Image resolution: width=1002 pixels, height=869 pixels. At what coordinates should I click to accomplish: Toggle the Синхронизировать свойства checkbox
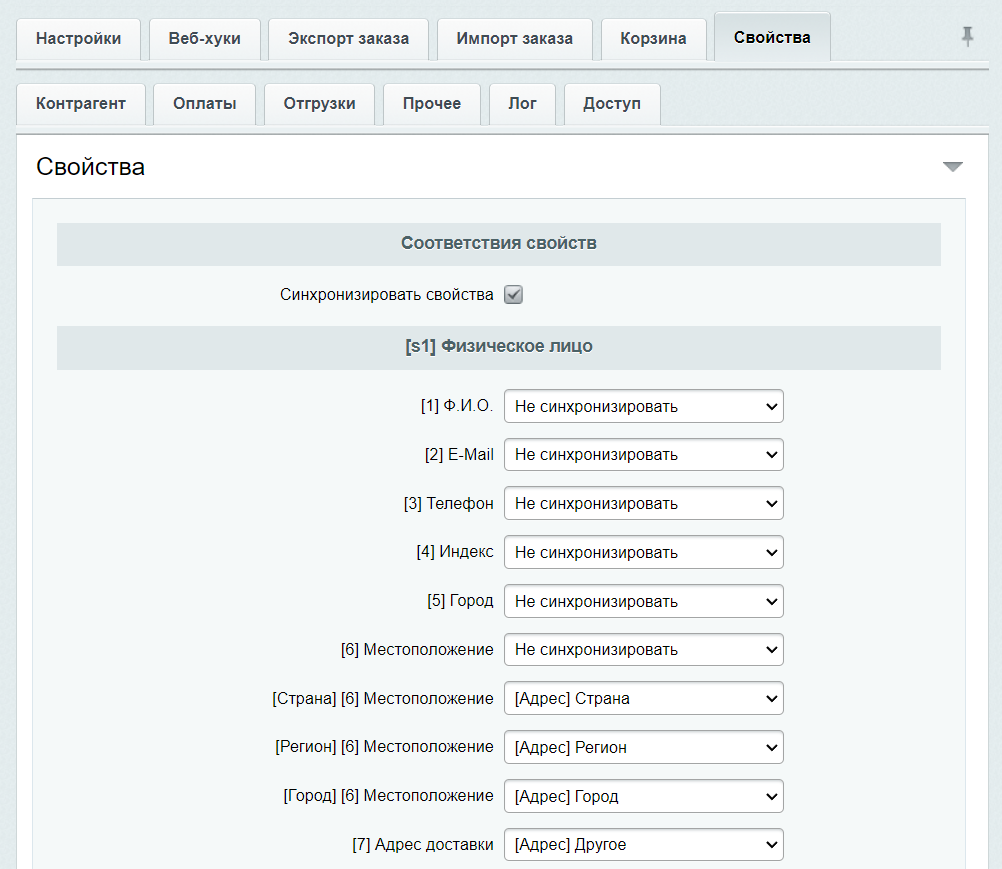click(513, 295)
